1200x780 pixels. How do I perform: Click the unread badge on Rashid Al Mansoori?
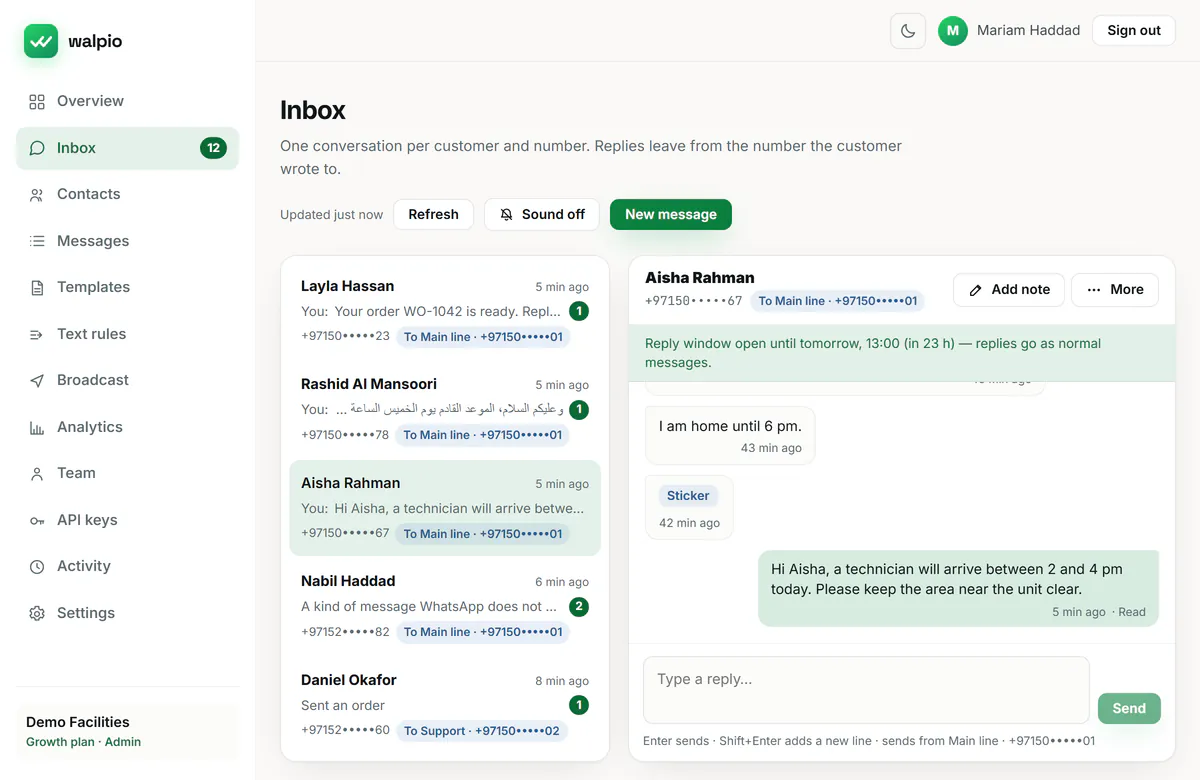579,409
